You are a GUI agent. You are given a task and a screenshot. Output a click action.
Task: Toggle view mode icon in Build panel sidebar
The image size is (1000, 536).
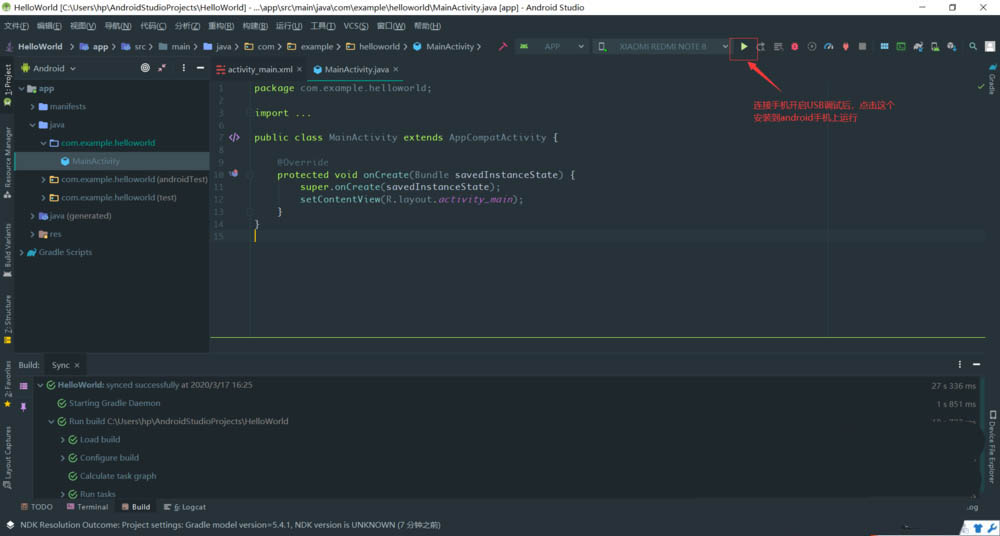24,386
